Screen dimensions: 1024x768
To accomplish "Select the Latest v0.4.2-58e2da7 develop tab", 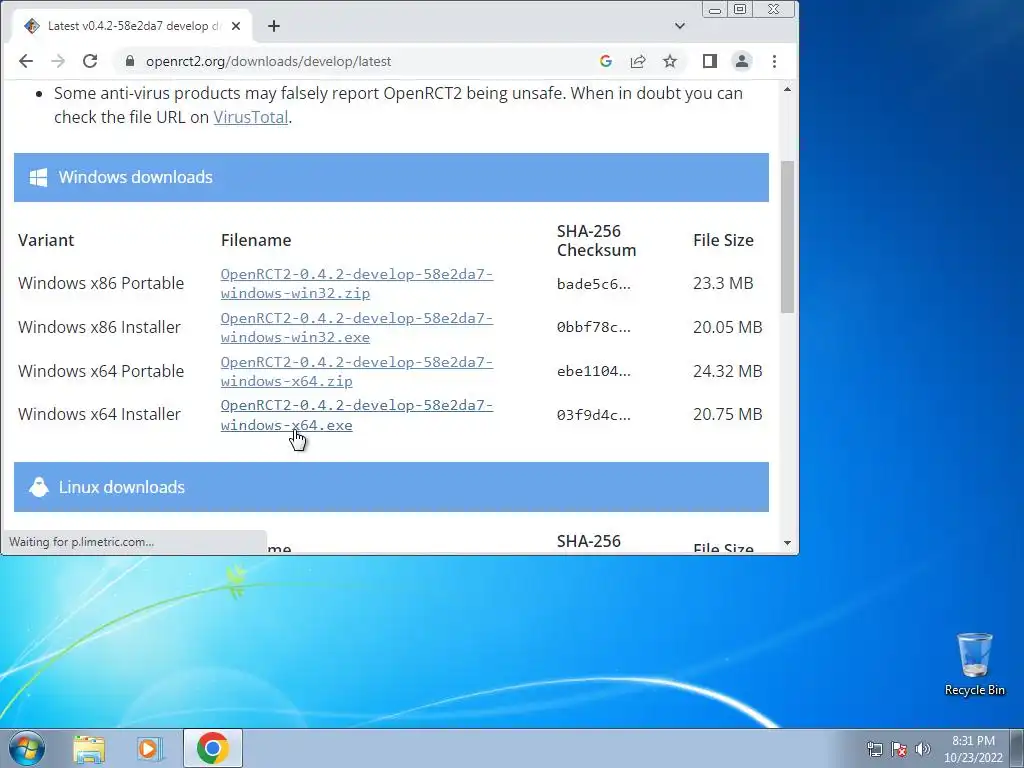I will (131, 26).
